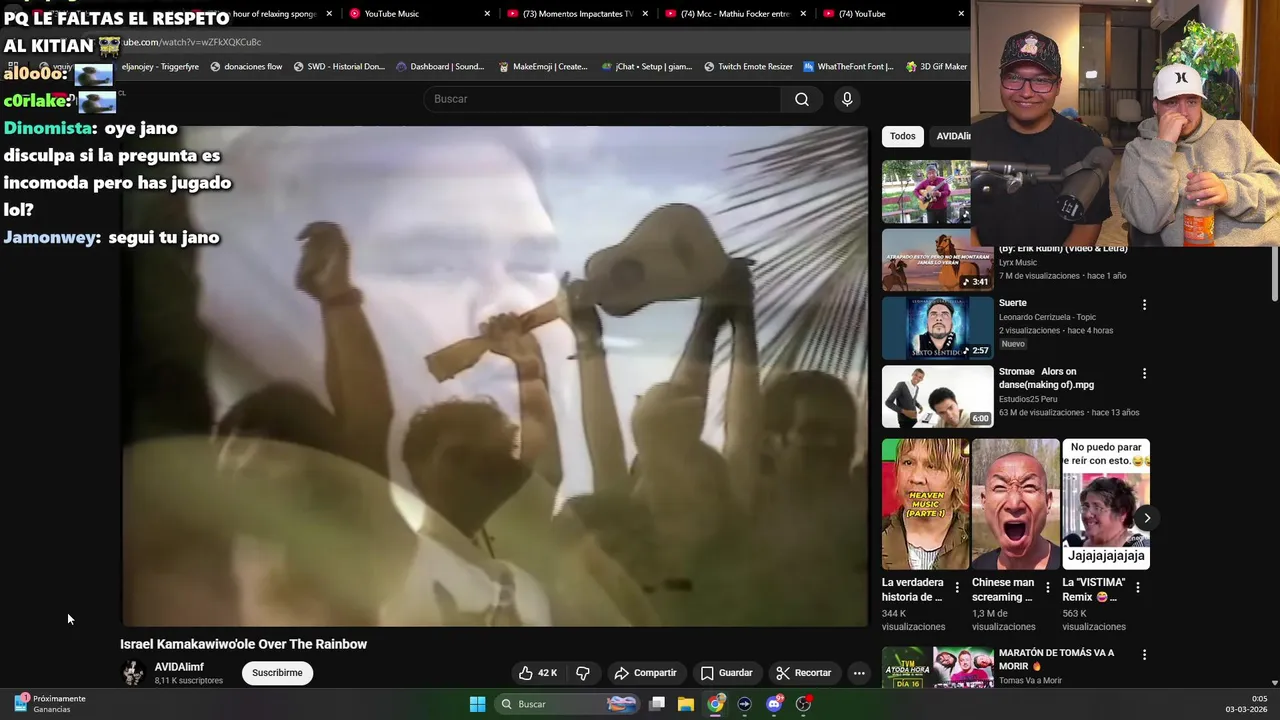Open the Lyrx Music channel name
The height and width of the screenshot is (720, 1280).
pos(1018,262)
